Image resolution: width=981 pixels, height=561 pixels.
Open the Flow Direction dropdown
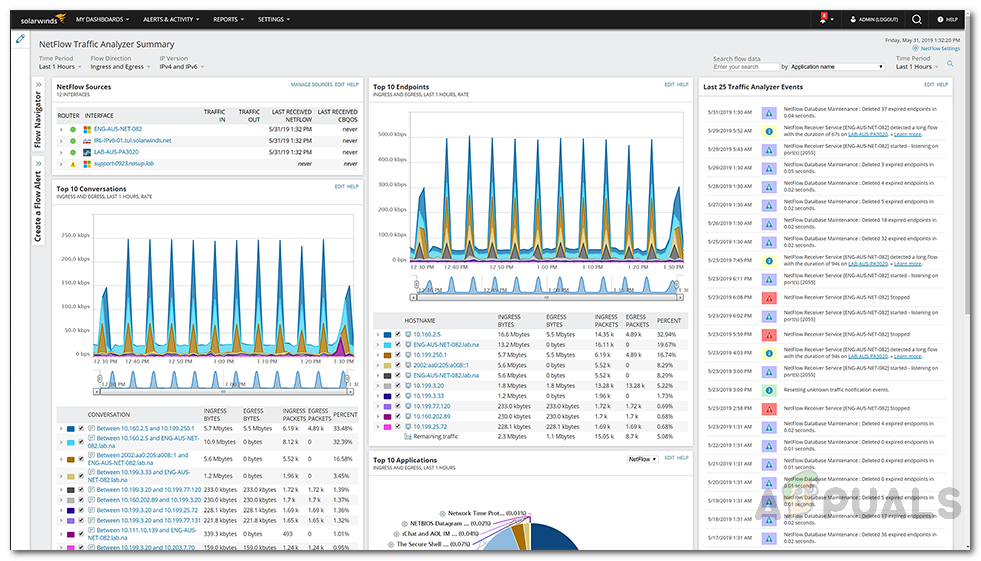click(x=118, y=67)
